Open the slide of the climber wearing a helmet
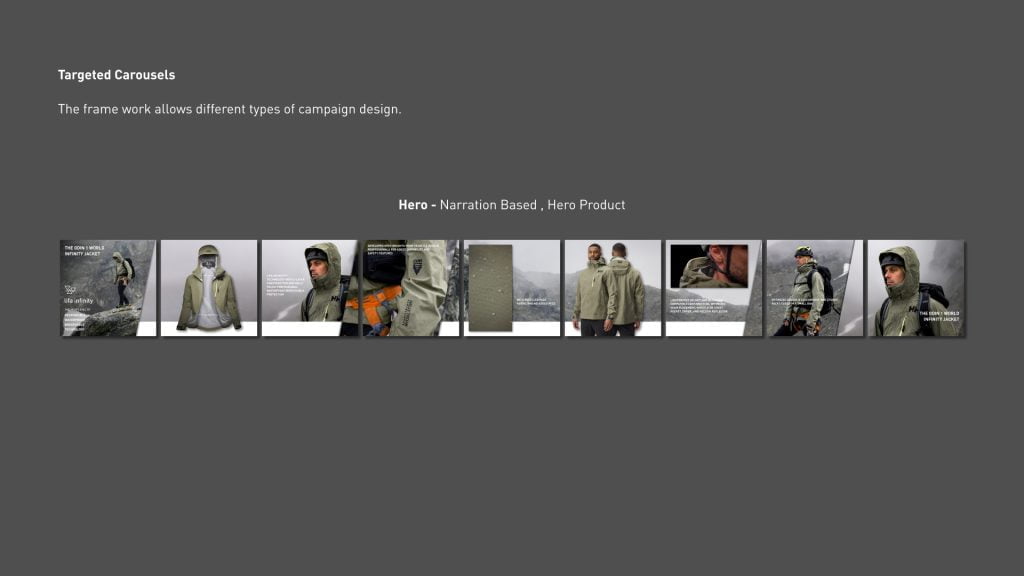The height and width of the screenshot is (576, 1024). click(x=813, y=288)
